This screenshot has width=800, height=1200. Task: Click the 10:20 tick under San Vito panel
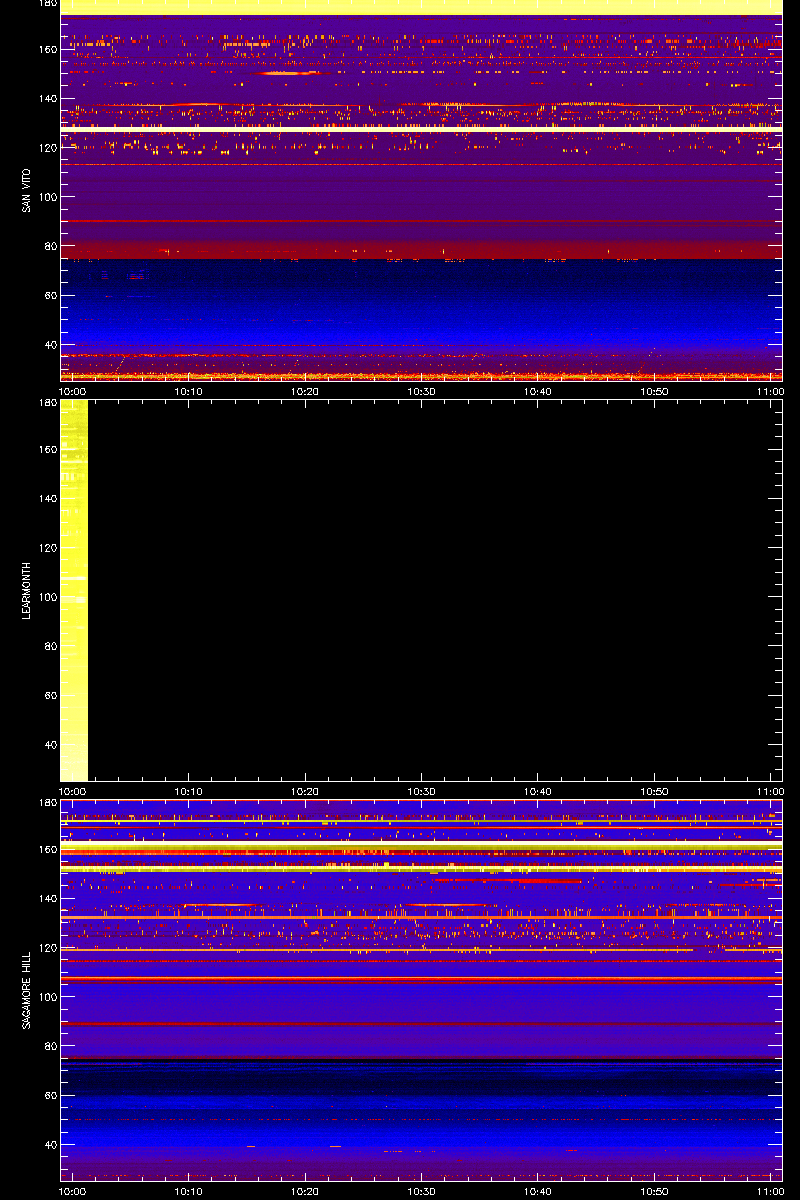point(305,391)
